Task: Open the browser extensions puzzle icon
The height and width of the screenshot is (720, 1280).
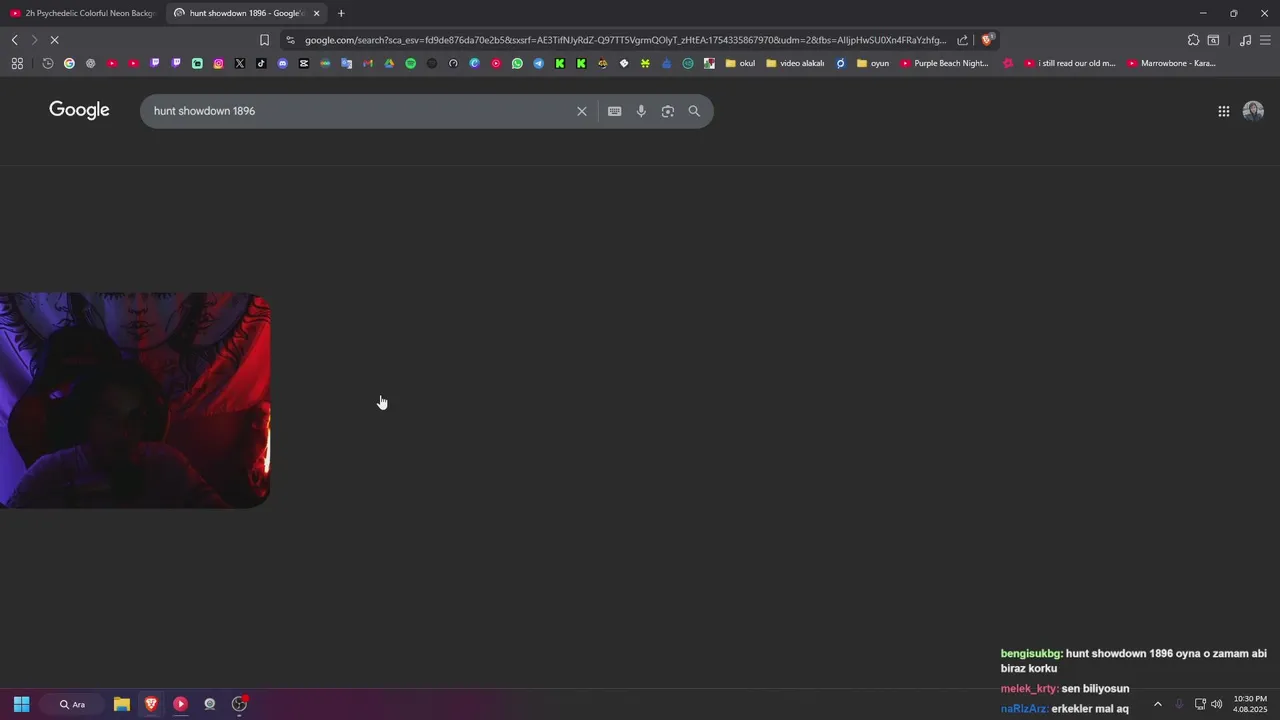Action: [1193, 40]
